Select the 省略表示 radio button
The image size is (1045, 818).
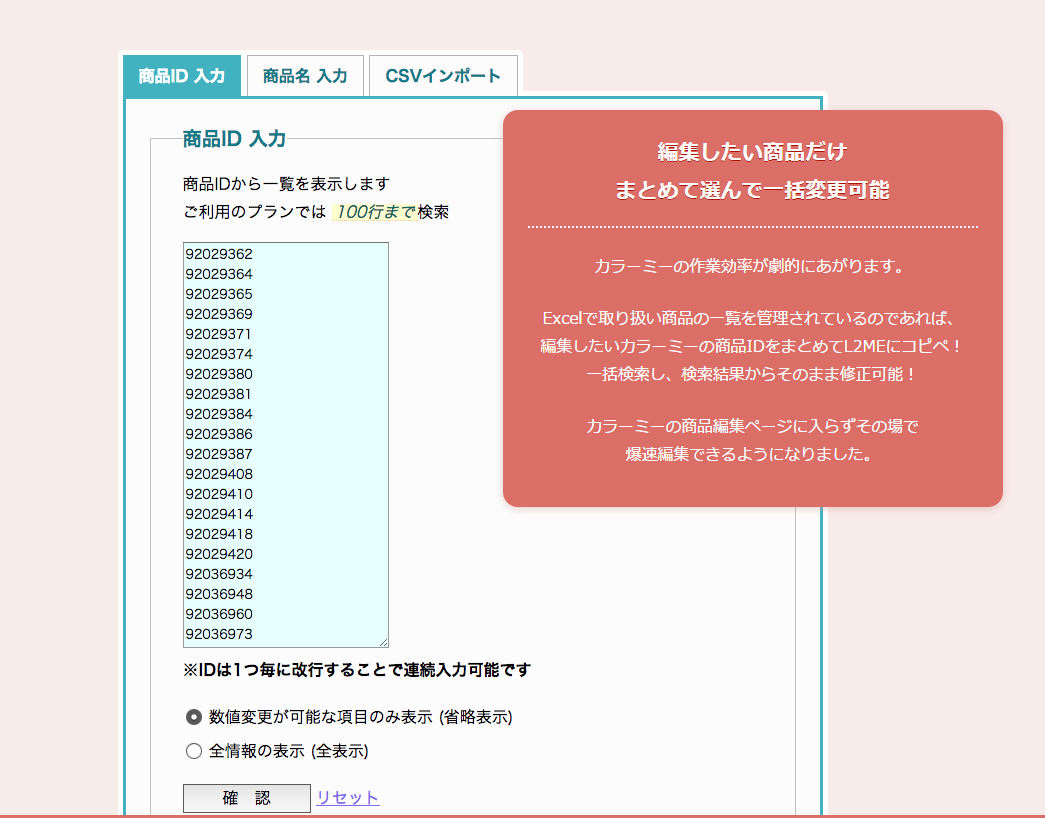[x=194, y=717]
